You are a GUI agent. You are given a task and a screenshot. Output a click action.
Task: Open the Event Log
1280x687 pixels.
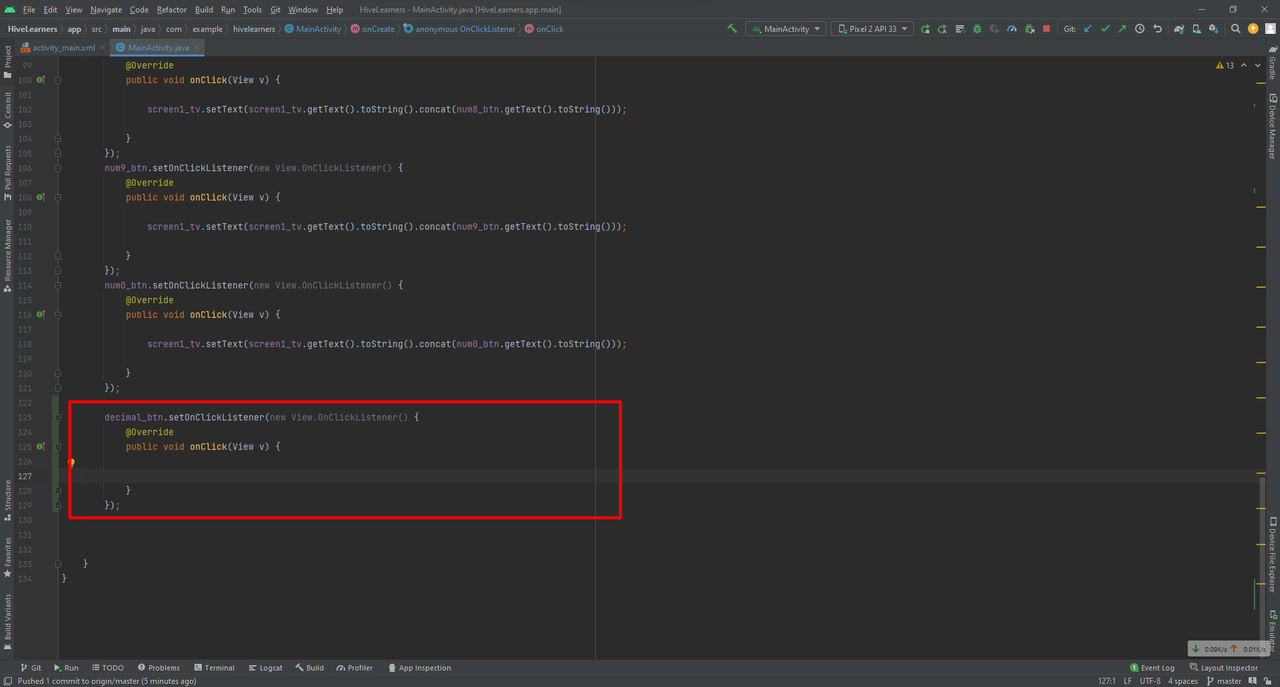1152,668
